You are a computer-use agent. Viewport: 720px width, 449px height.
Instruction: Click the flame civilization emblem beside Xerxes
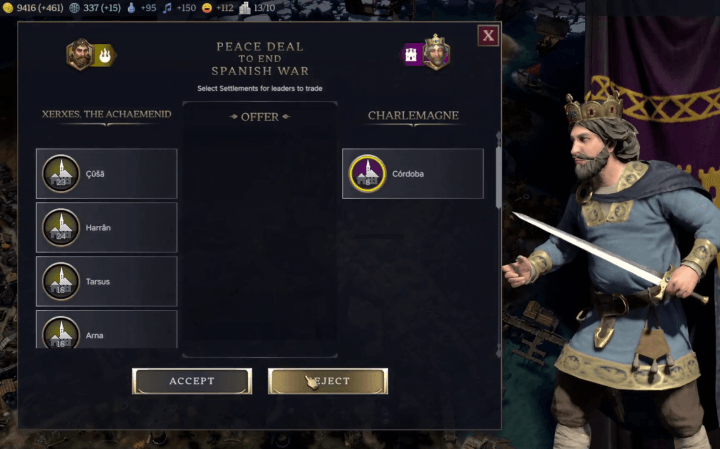coord(105,55)
